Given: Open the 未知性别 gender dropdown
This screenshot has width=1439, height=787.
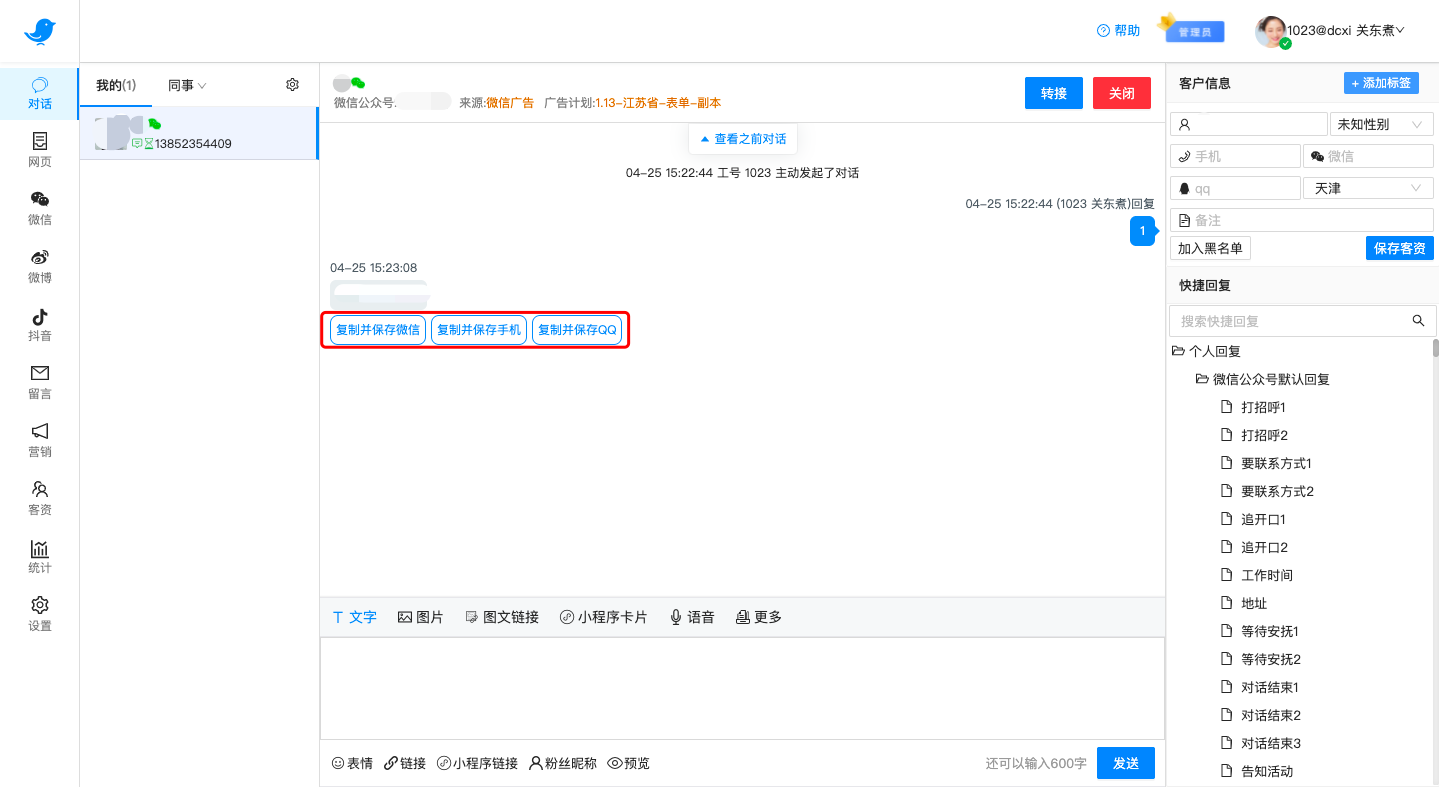Looking at the screenshot, I should coord(1381,123).
